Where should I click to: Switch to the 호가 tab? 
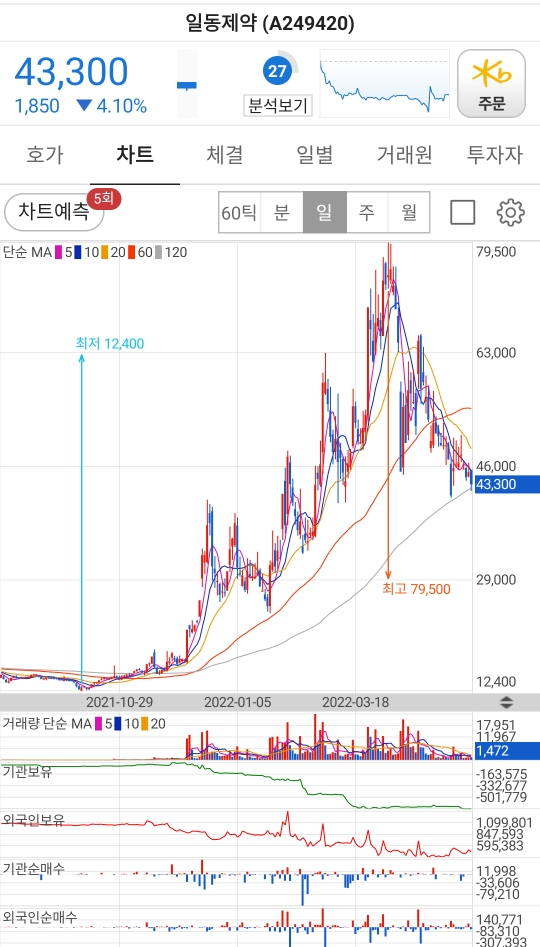(x=45, y=155)
